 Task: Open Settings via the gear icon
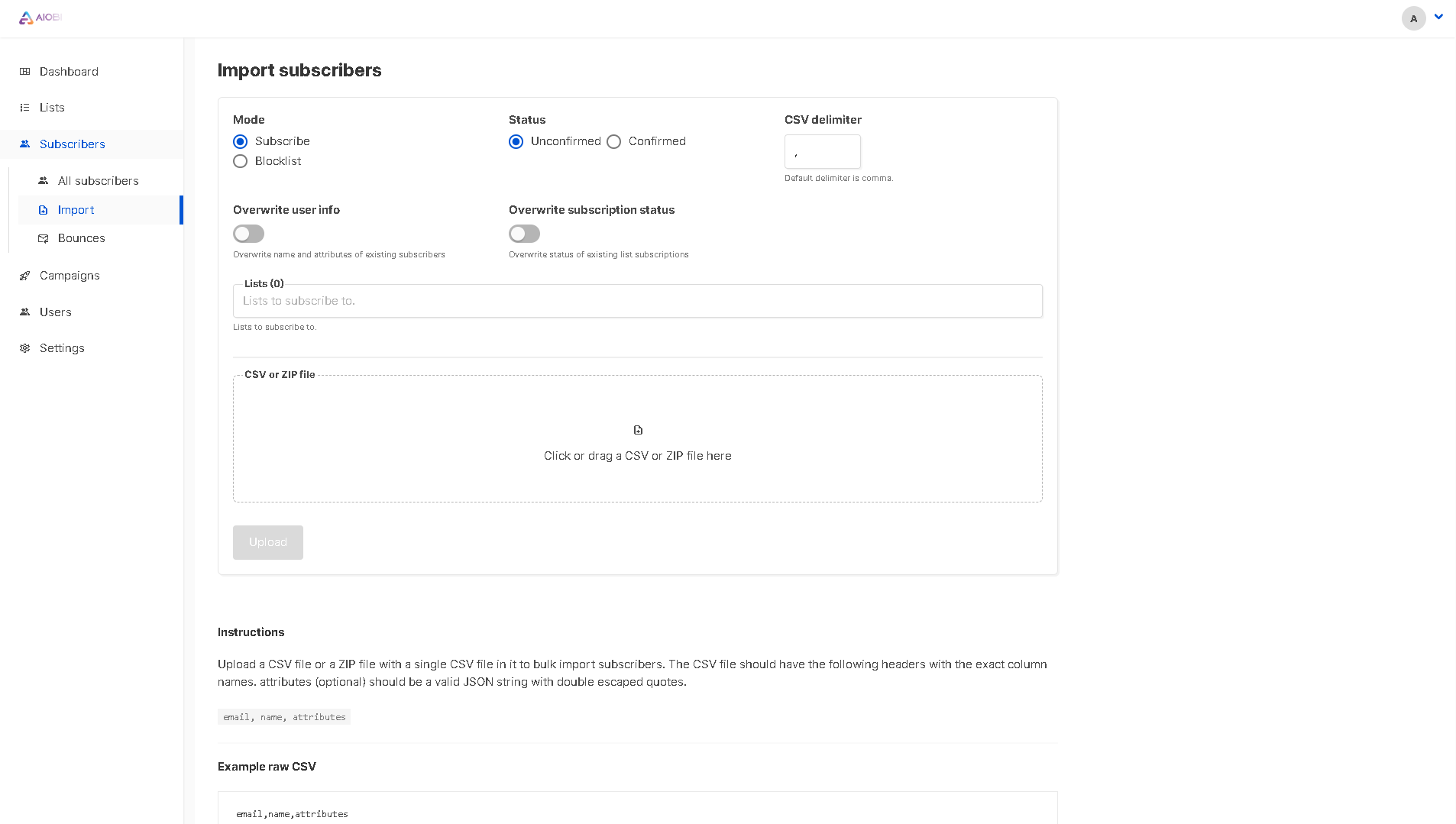(25, 348)
